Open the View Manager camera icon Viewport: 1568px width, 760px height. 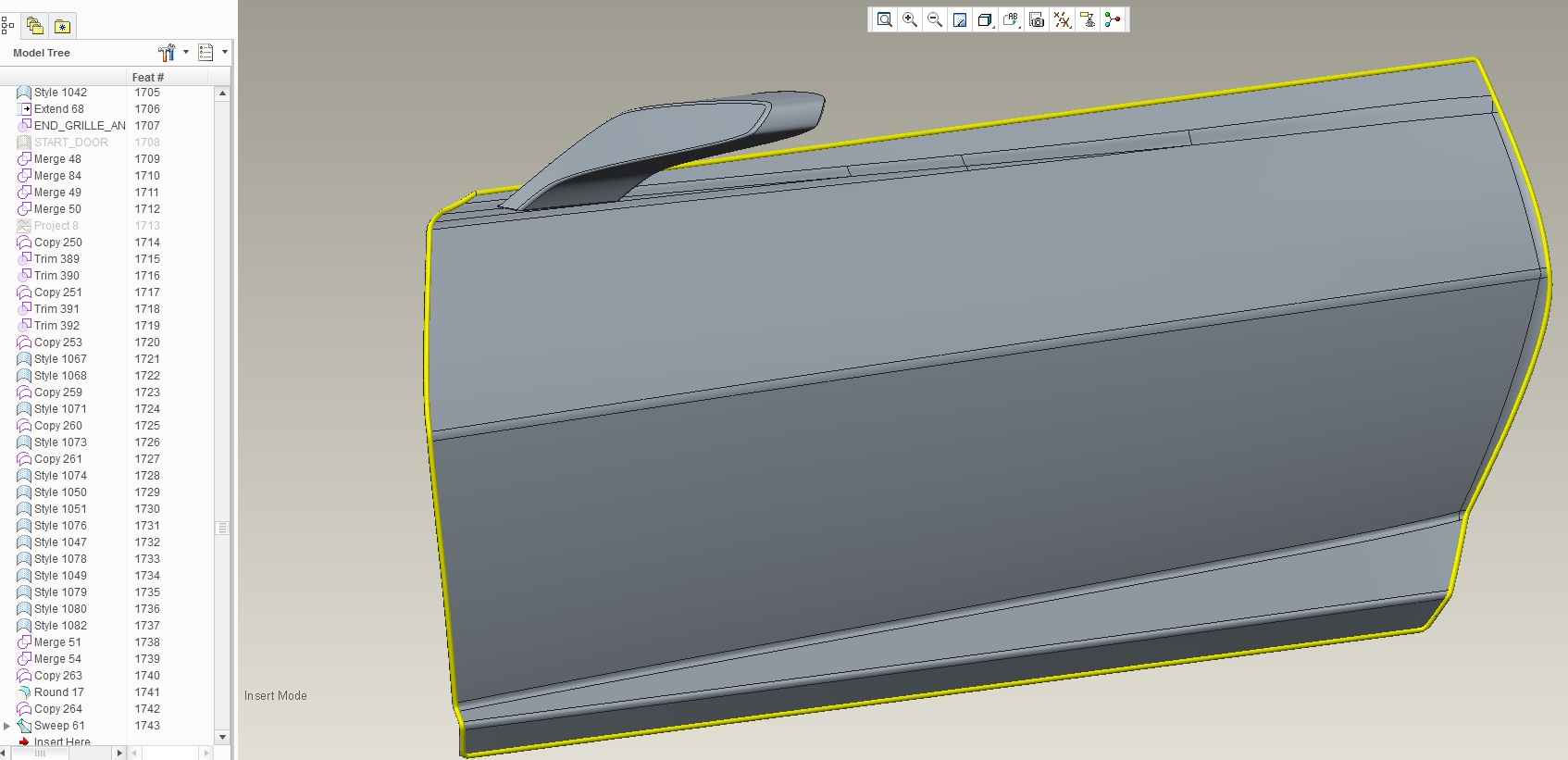1037,19
